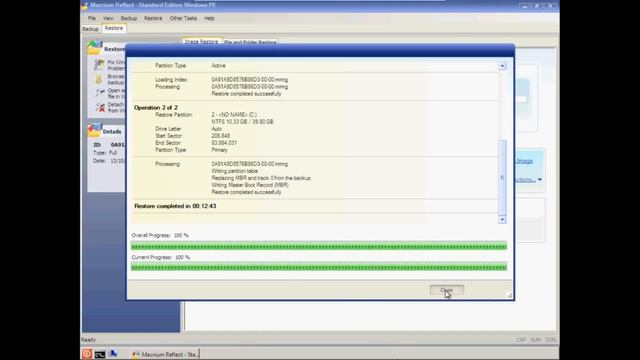Click 'Restore completed in 00:12:43' text
Image resolution: width=640 pixels, height=360 pixels.
(x=175, y=206)
